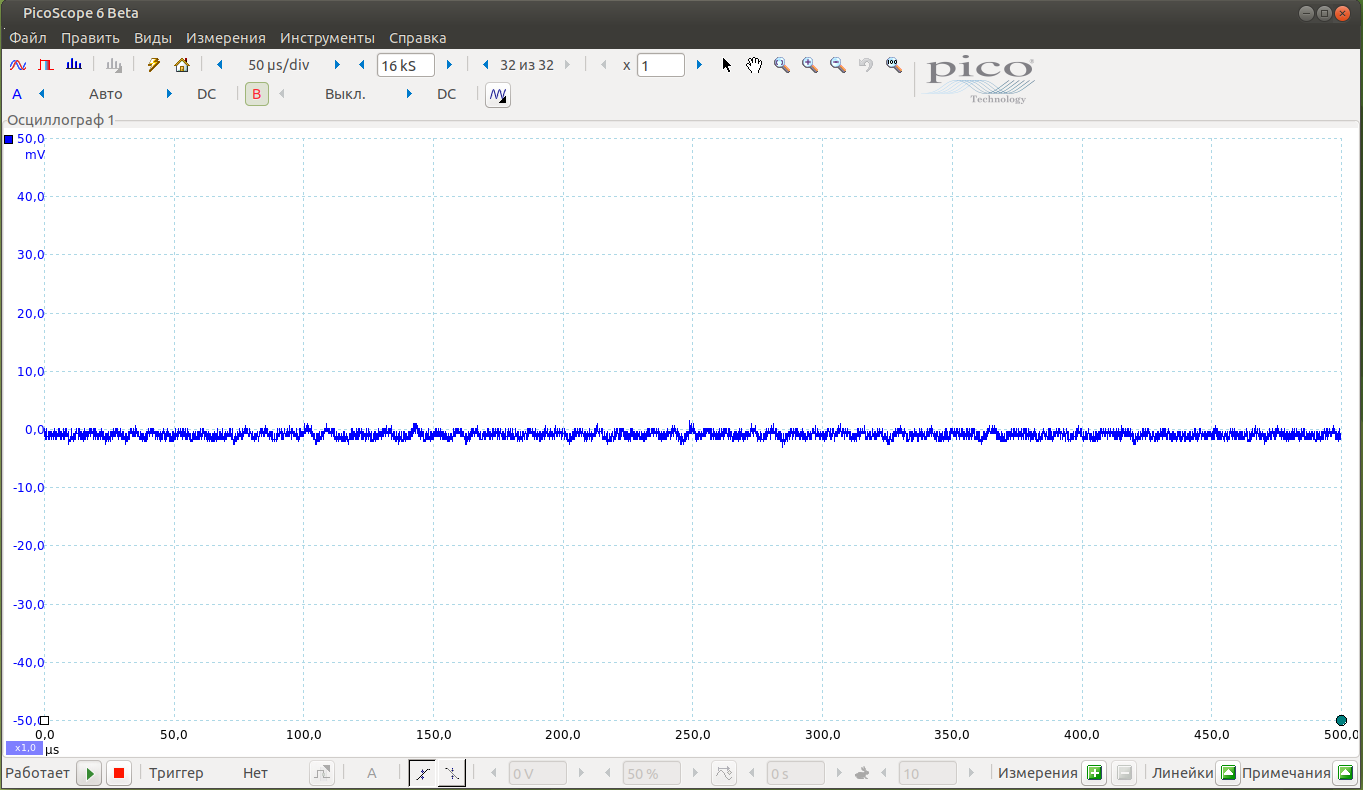This screenshot has height=790, width=1363.
Task: Open the math channels button
Action: (x=497, y=95)
